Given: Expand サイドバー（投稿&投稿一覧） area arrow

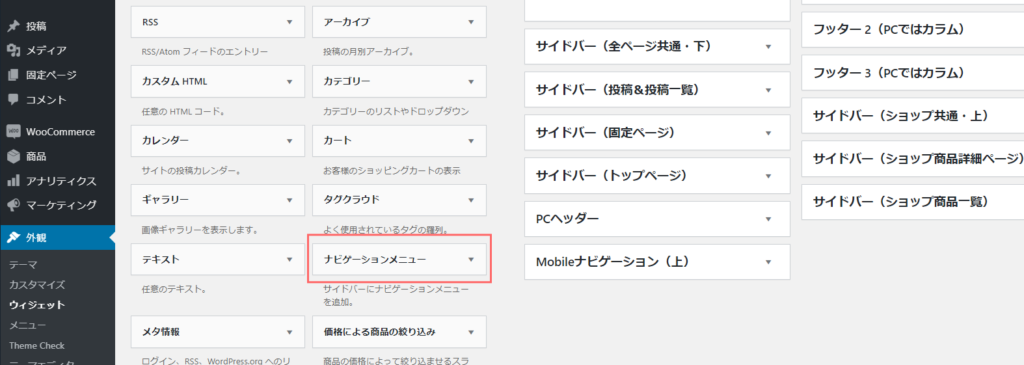Looking at the screenshot, I should coord(769,89).
